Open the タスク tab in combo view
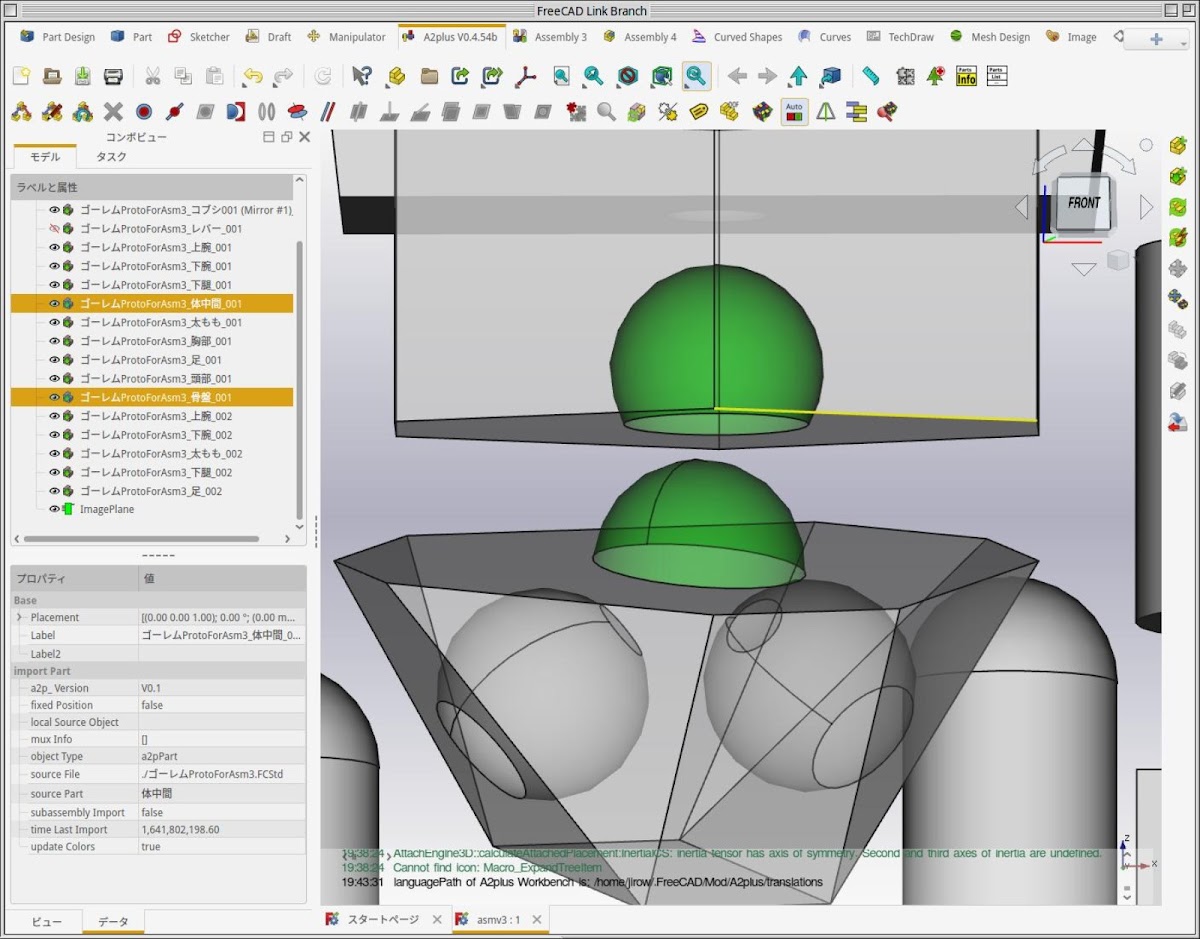The image size is (1200, 939). point(112,157)
